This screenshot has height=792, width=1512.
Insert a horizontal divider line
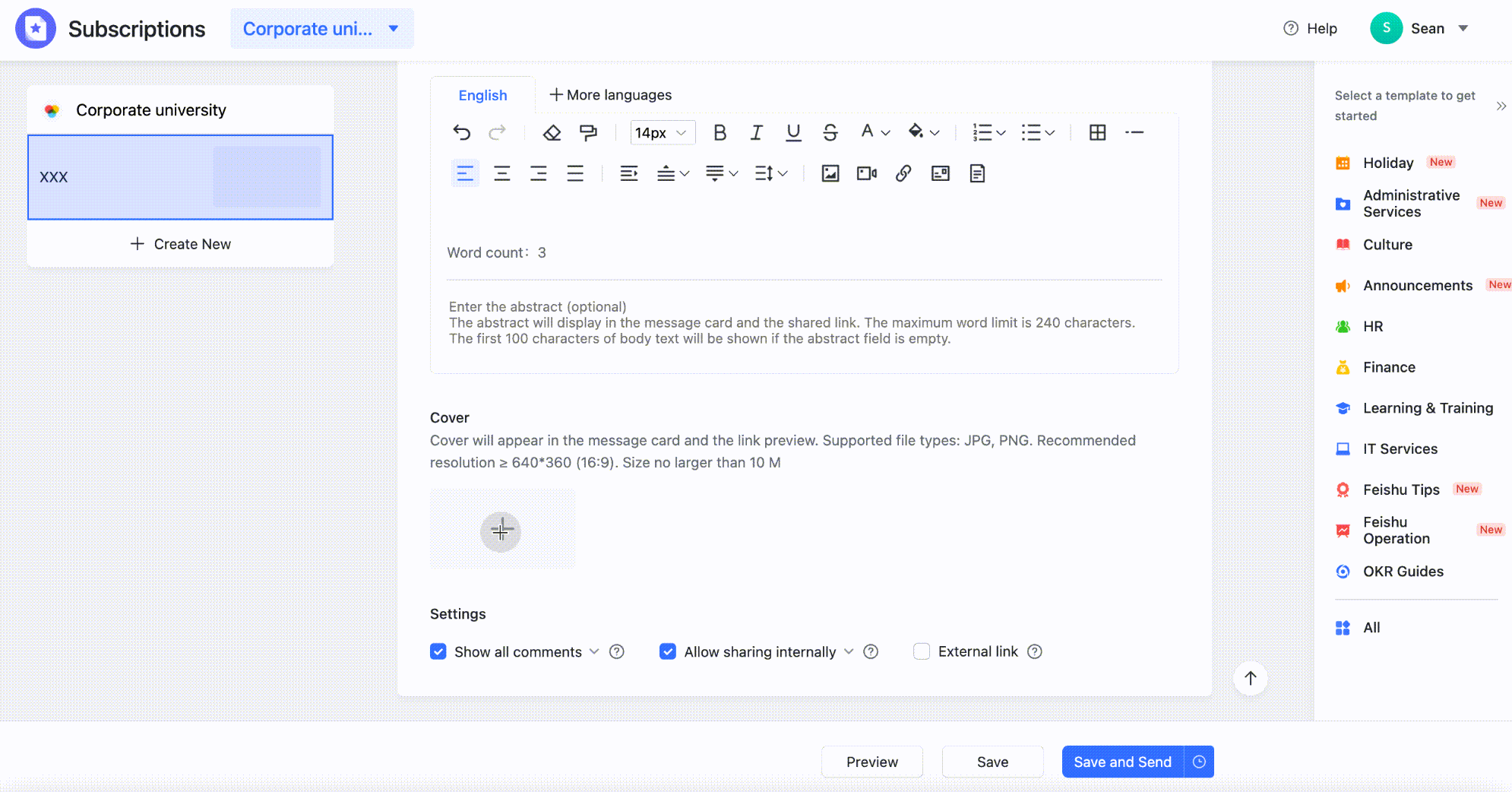pyautogui.click(x=1134, y=133)
